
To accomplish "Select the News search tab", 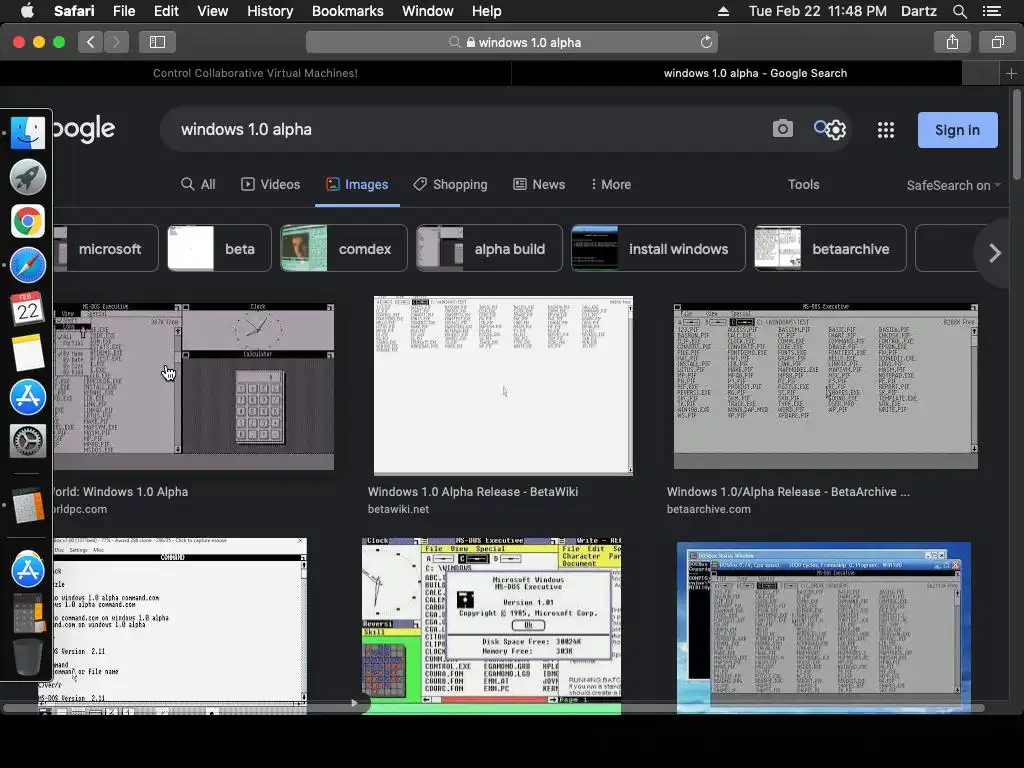I will 539,184.
